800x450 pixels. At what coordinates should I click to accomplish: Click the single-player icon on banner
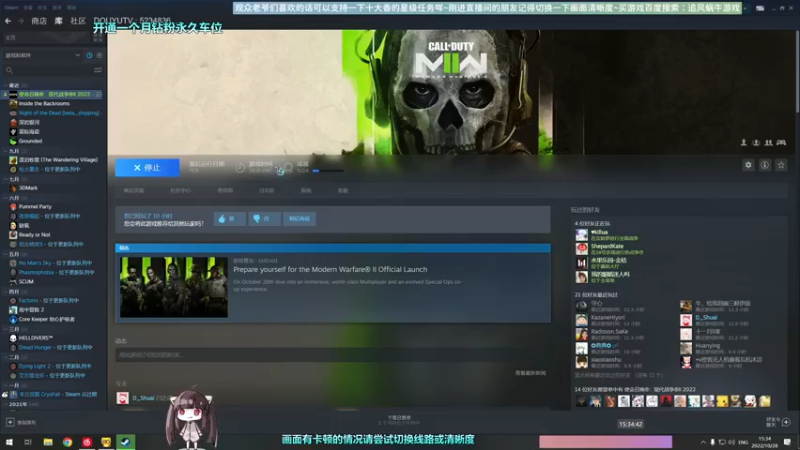pyautogui.click(x=744, y=142)
